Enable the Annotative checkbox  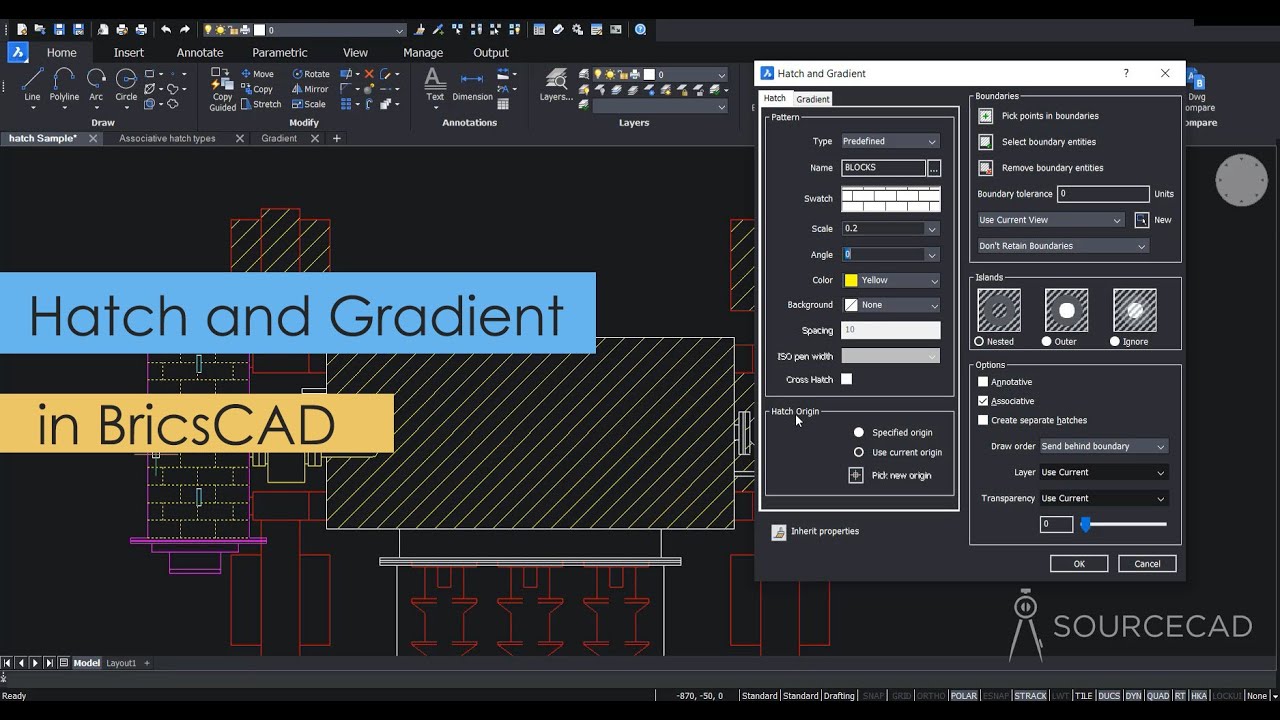[x=983, y=382]
